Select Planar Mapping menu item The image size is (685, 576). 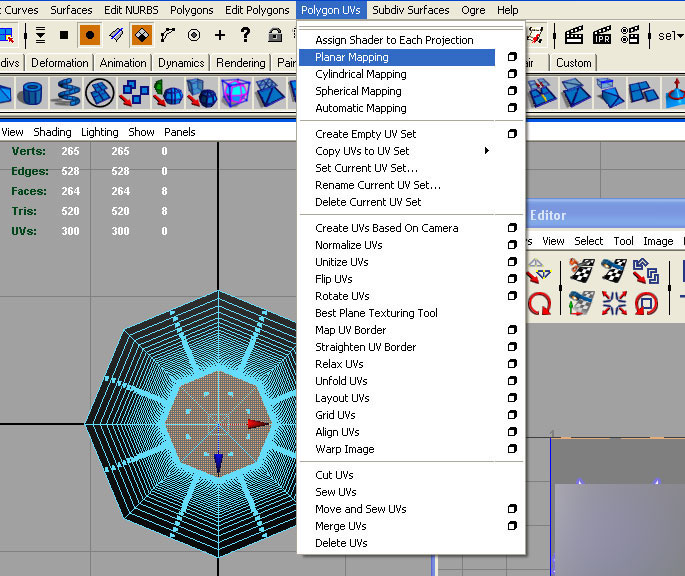[x=397, y=57]
